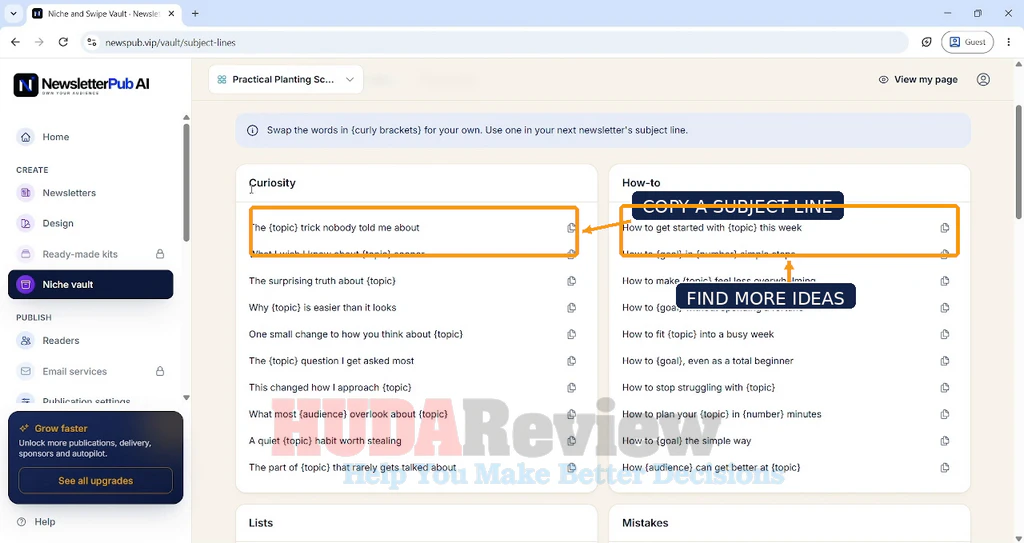Copy 'How to {goal}, even as a total beginner'

[944, 361]
